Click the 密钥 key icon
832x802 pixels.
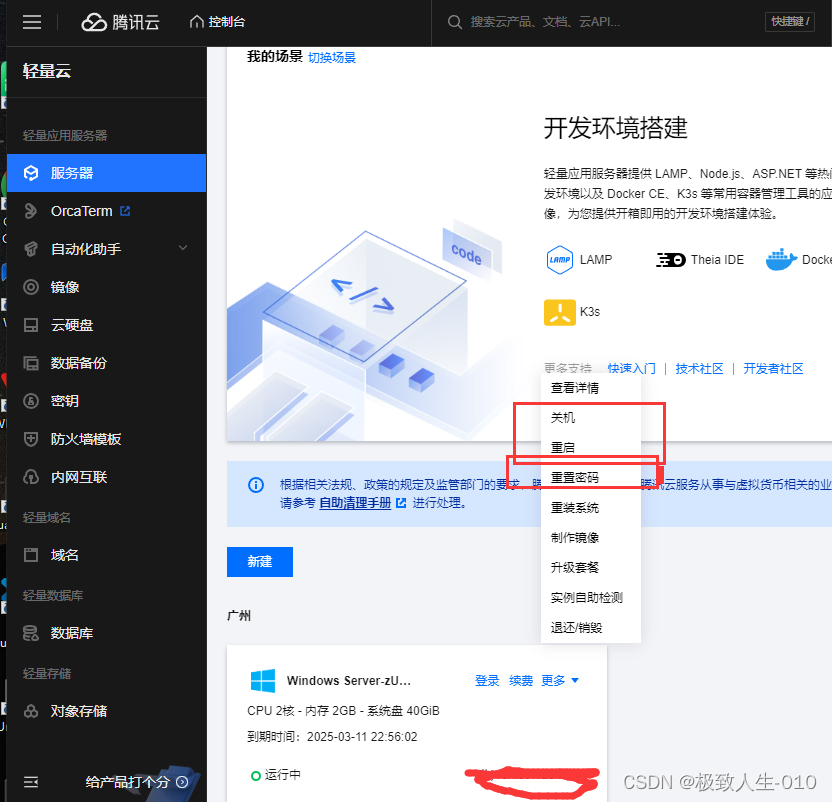pyautogui.click(x=31, y=401)
